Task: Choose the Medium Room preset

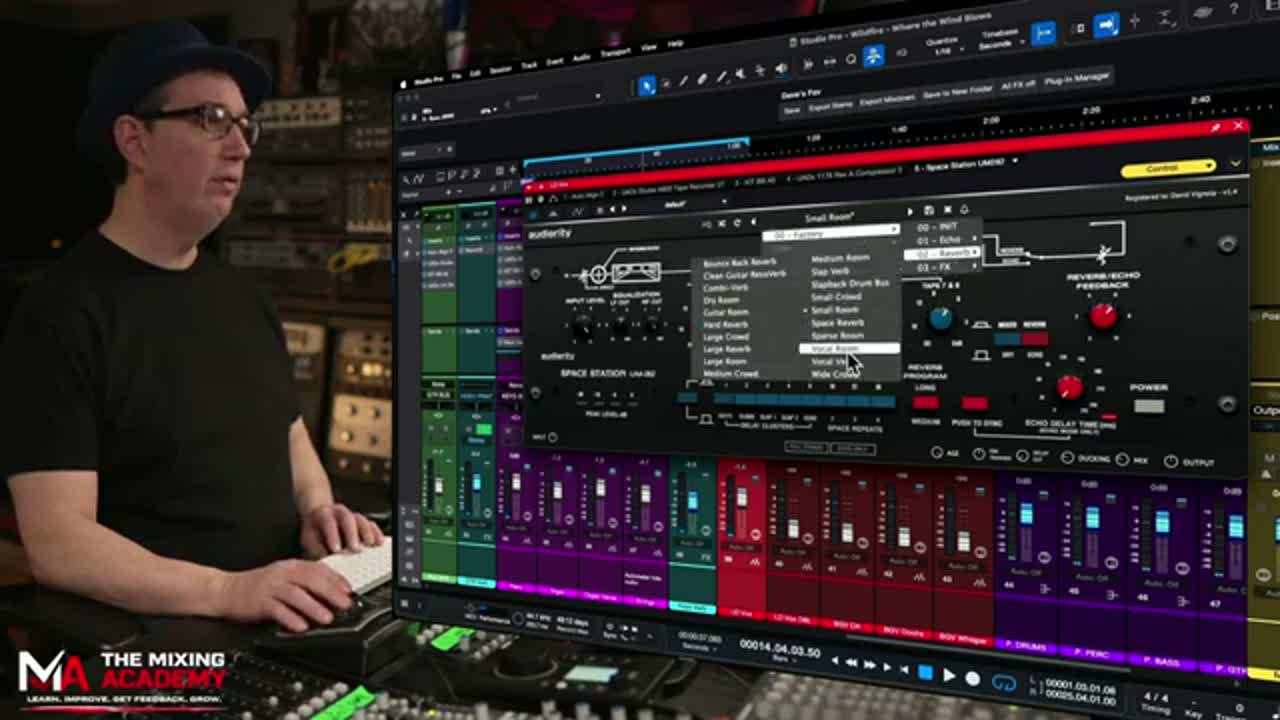Action: pyautogui.click(x=840, y=258)
